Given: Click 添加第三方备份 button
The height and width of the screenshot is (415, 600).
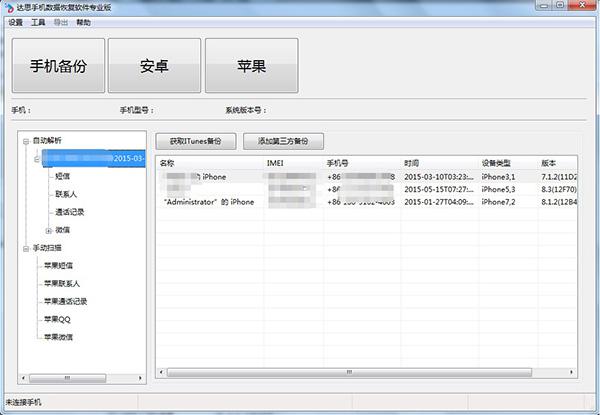Looking at the screenshot, I should [283, 141].
